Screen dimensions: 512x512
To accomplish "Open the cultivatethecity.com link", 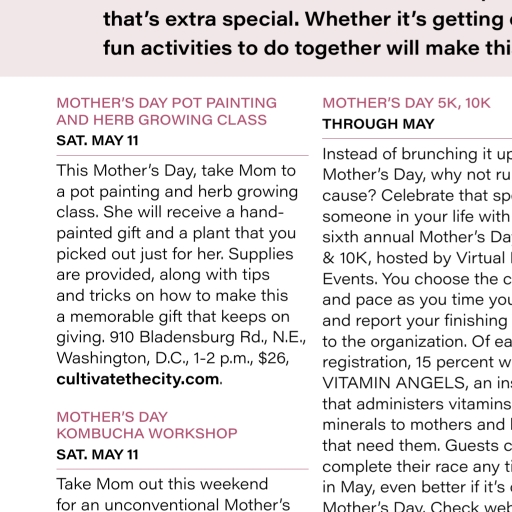I will coord(138,379).
